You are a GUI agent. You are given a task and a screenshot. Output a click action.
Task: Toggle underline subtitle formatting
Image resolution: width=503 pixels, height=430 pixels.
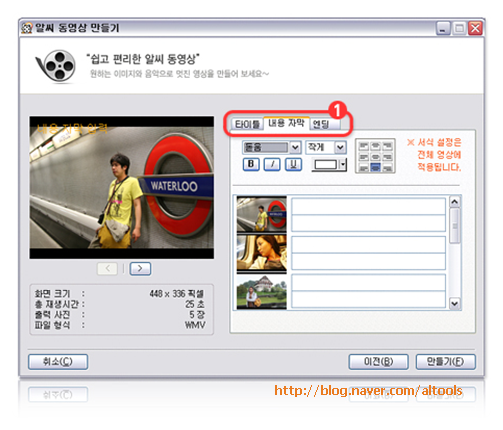293,164
